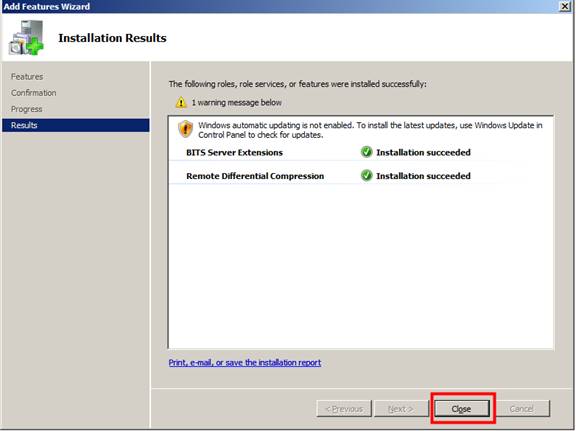This screenshot has width=576, height=431.
Task: Click green checkmark beside BITS Server Extensions
Action: pyautogui.click(x=366, y=152)
